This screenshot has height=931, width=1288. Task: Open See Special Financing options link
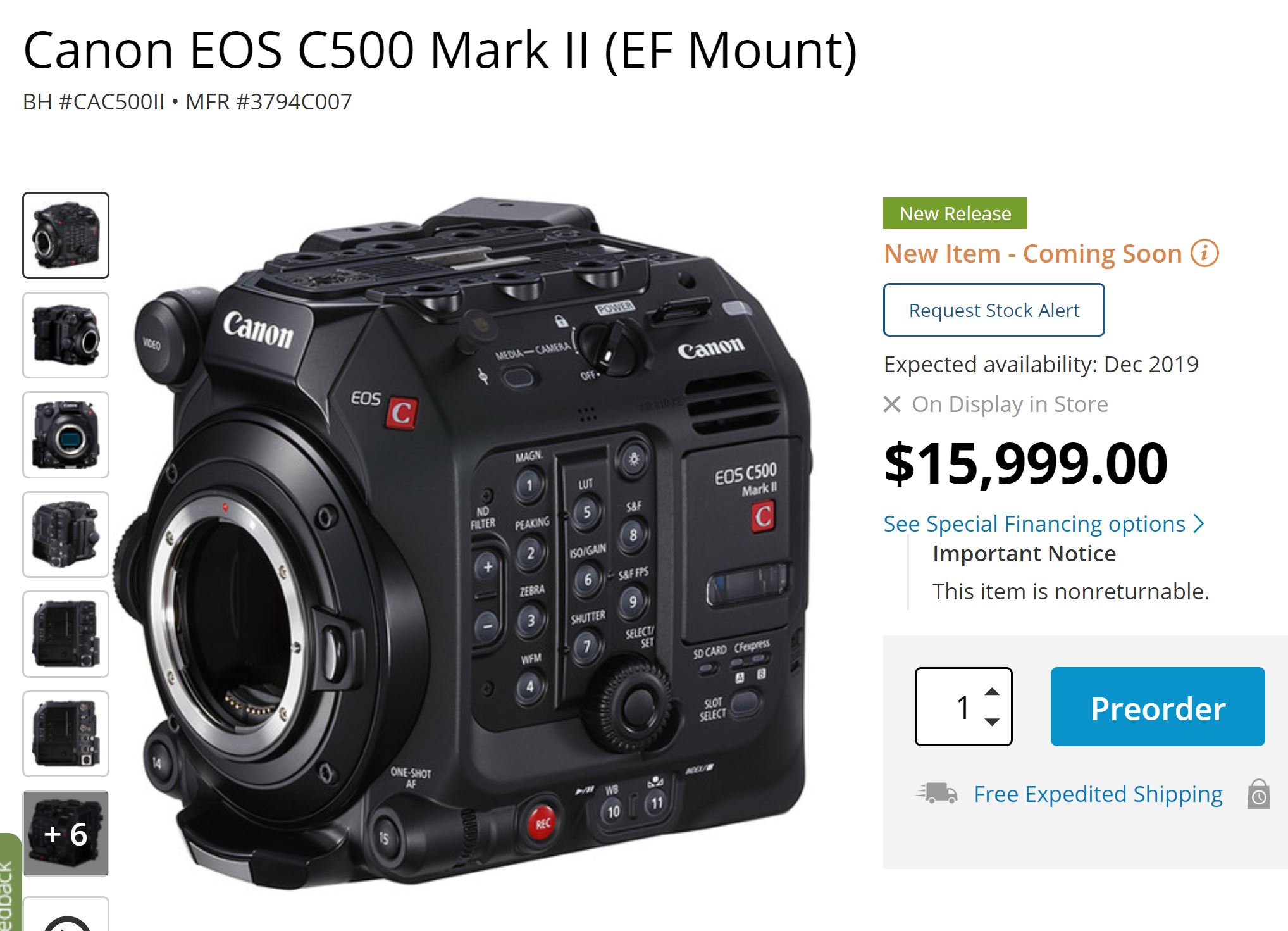pos(1034,524)
